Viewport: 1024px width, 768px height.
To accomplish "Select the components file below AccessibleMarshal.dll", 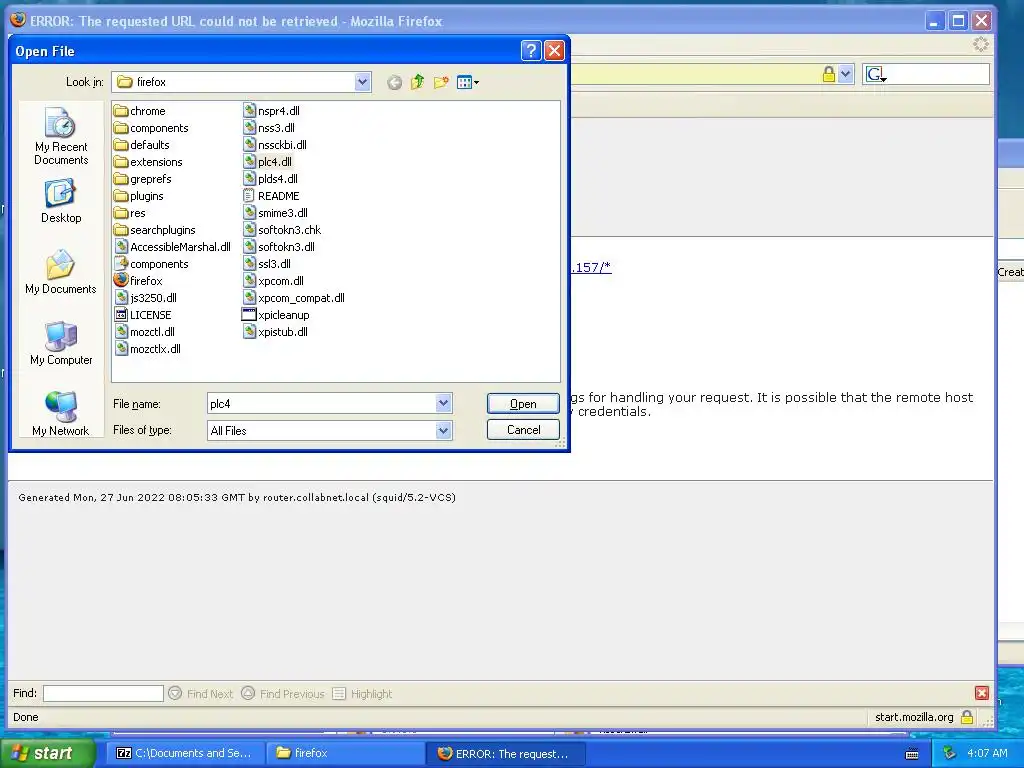I will [151, 264].
